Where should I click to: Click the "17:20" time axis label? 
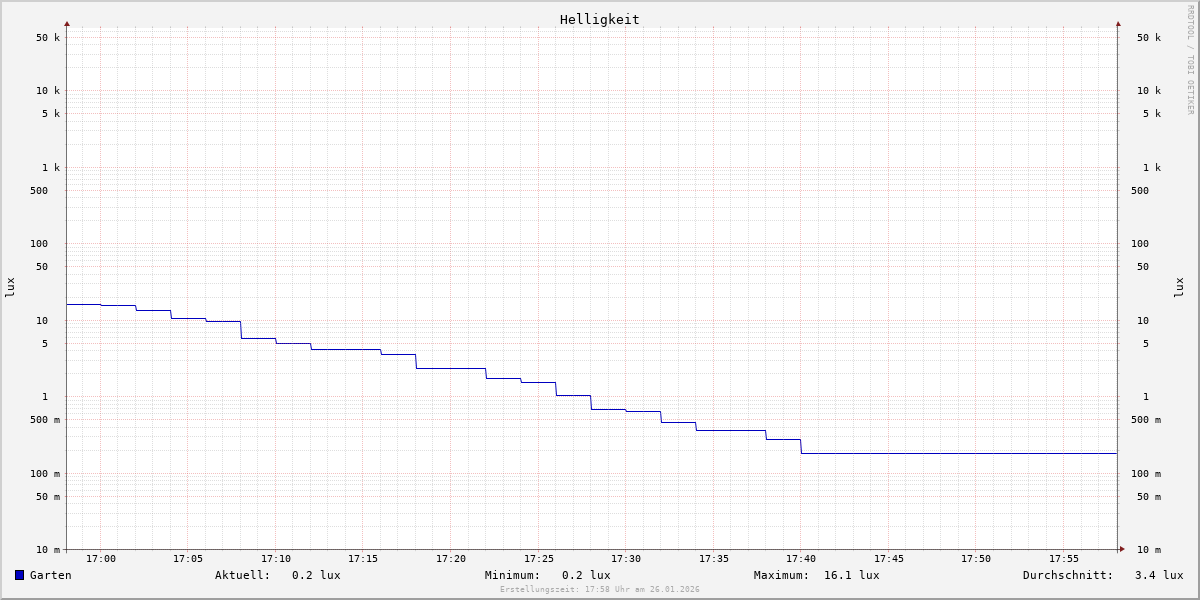451,558
